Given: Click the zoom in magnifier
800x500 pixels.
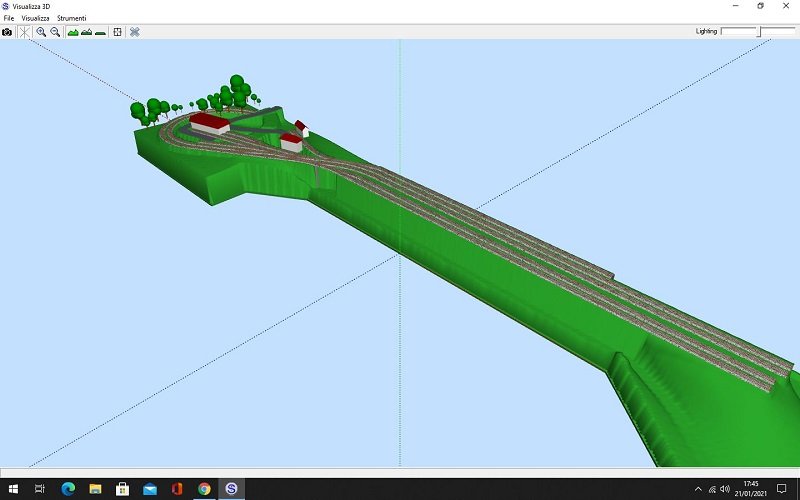Looking at the screenshot, I should (41, 32).
